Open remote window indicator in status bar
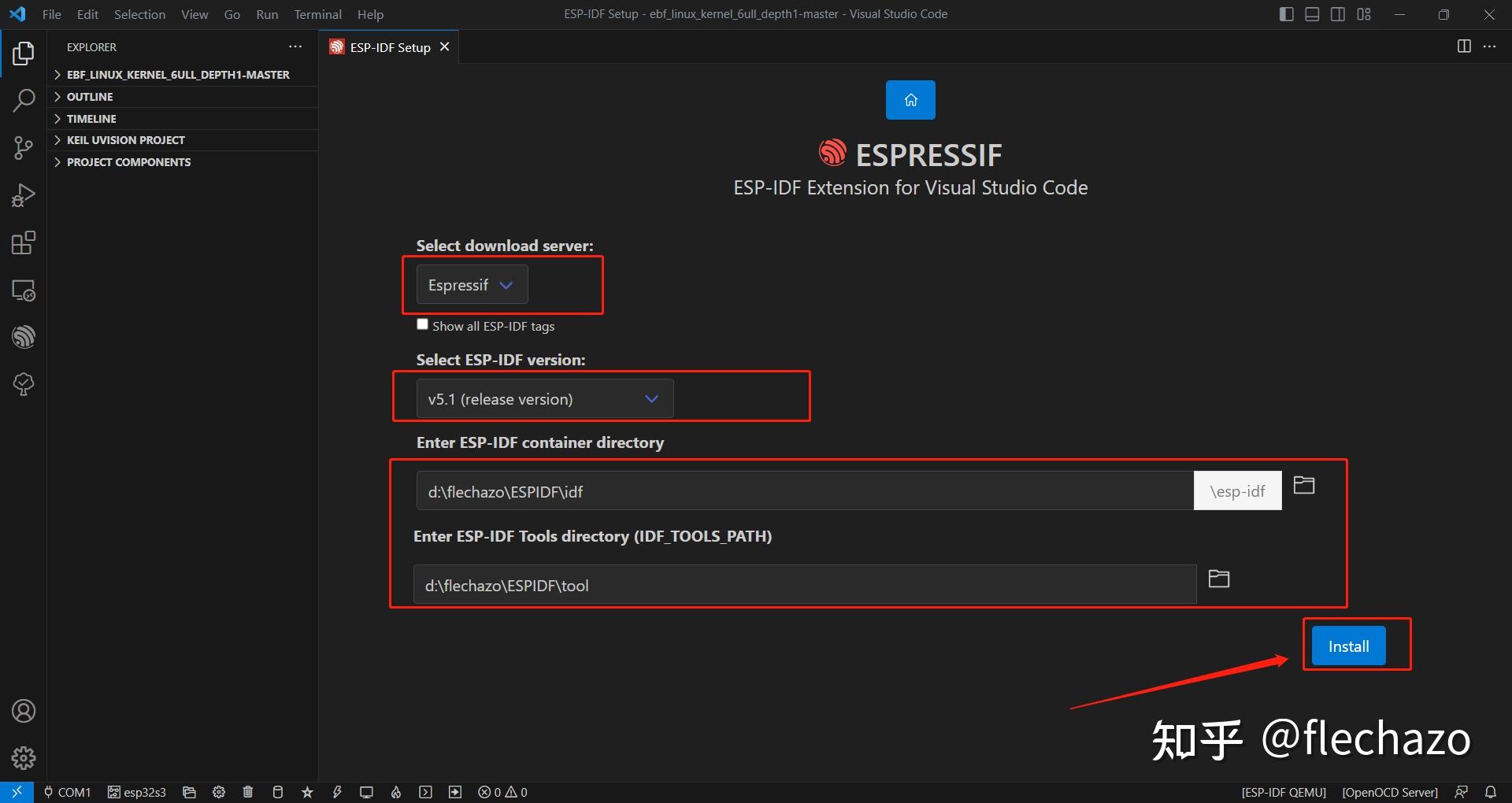 [x=17, y=792]
